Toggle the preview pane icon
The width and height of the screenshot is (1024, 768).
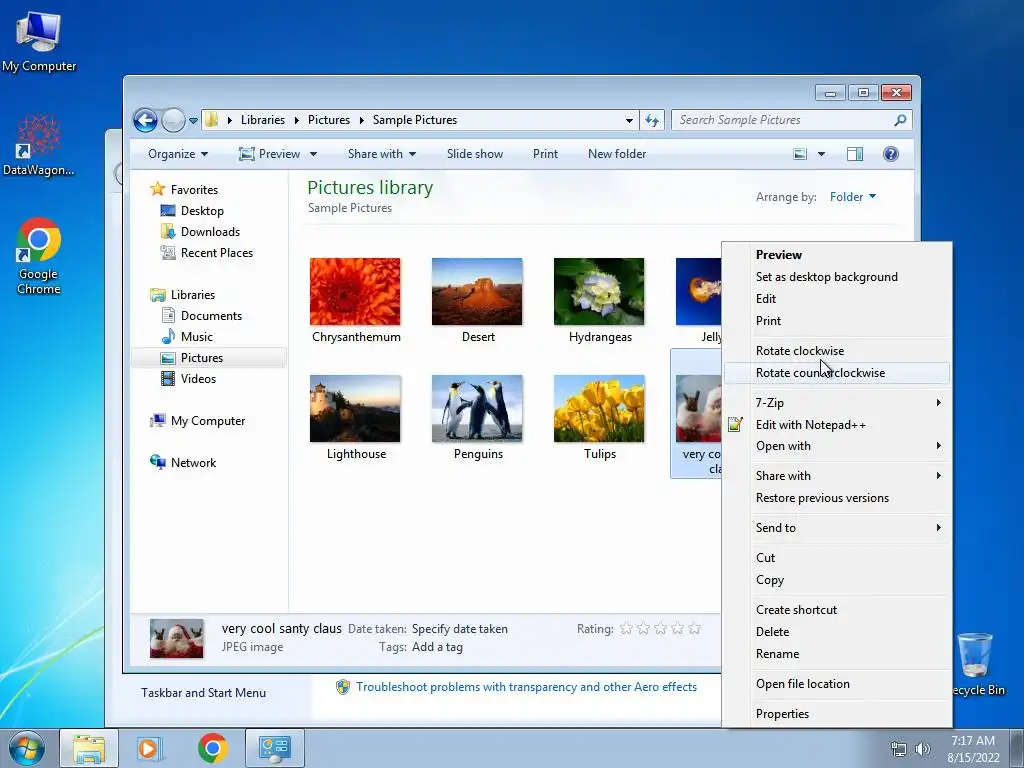(855, 154)
